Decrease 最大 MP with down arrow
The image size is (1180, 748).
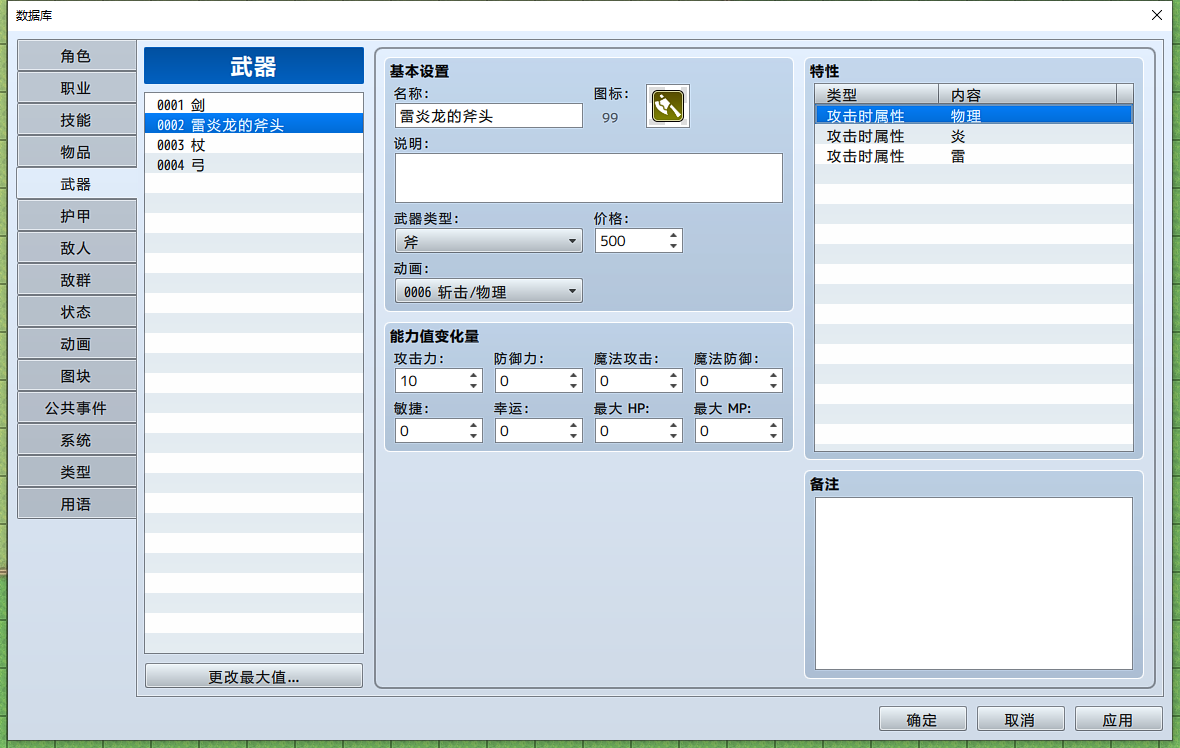coord(774,436)
